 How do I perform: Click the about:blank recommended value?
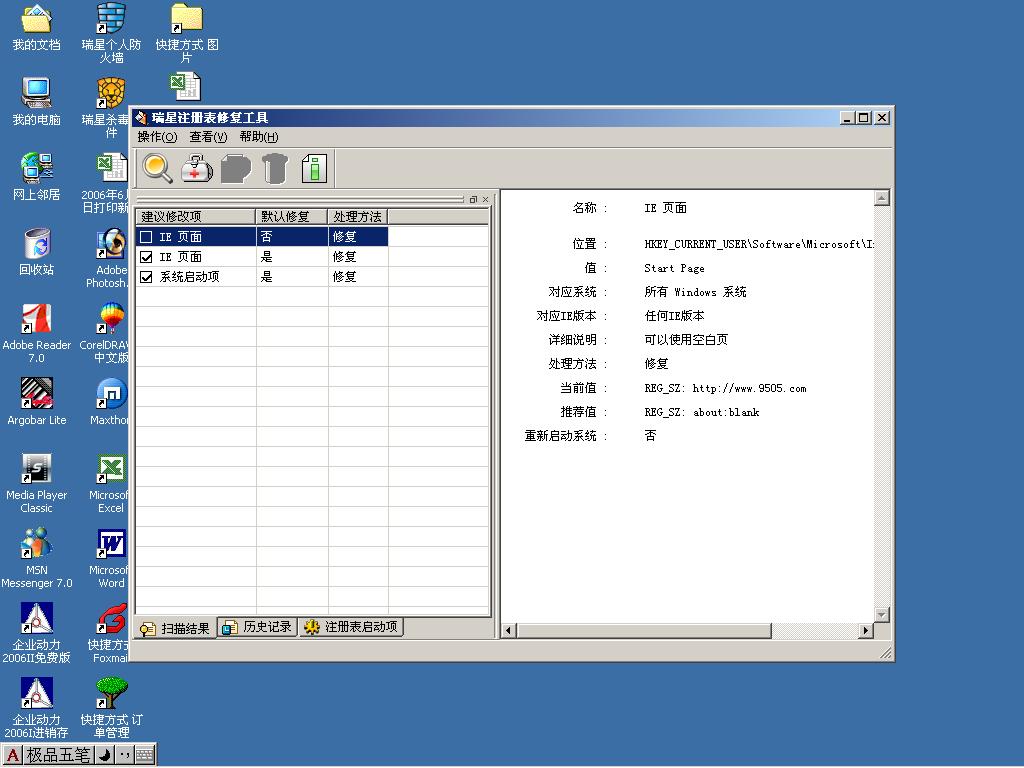726,412
